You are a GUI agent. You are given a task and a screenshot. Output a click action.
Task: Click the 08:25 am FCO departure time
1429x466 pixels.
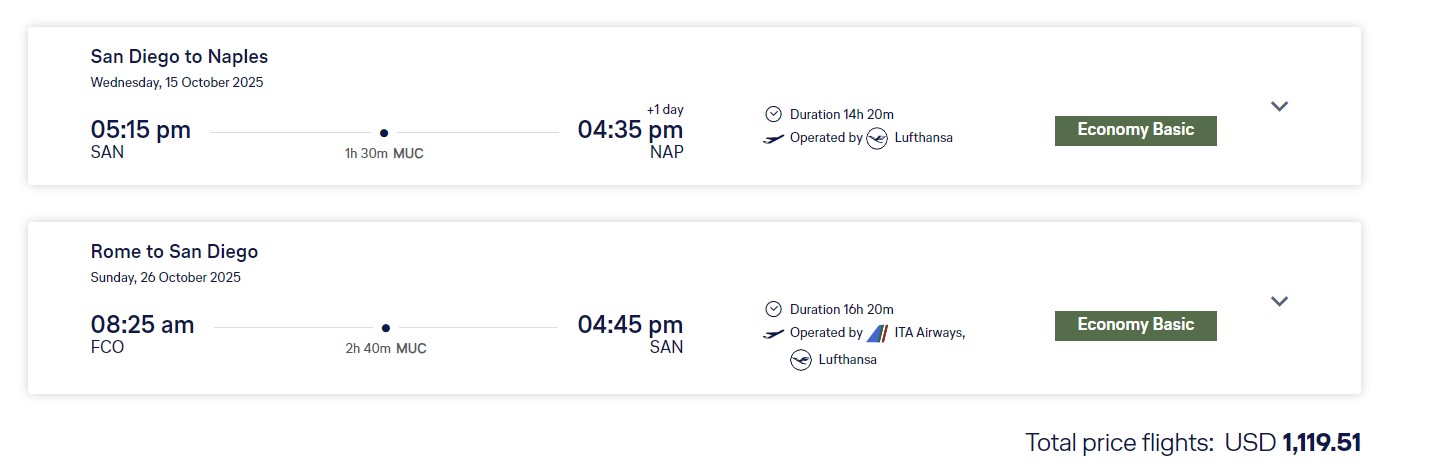click(142, 325)
